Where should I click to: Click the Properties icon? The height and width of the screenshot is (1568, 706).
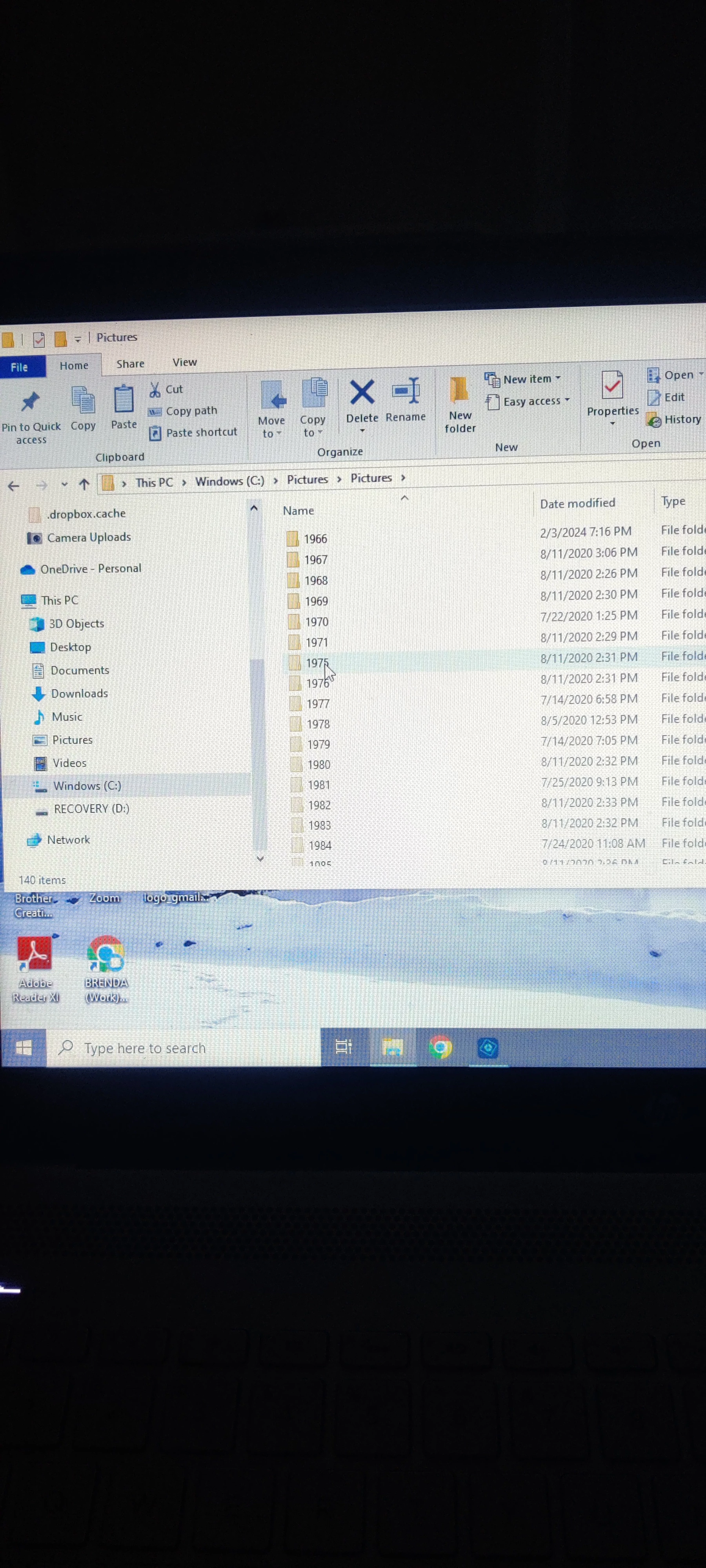pyautogui.click(x=612, y=385)
